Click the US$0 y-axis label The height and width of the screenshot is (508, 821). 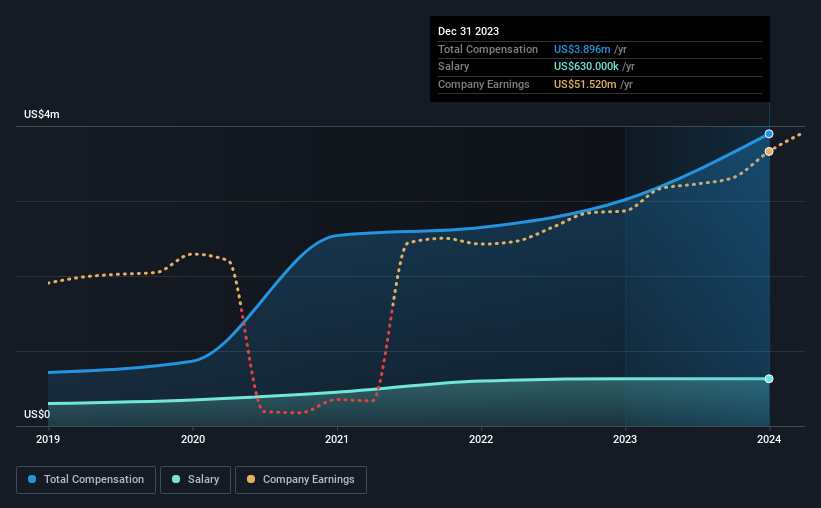point(37,414)
